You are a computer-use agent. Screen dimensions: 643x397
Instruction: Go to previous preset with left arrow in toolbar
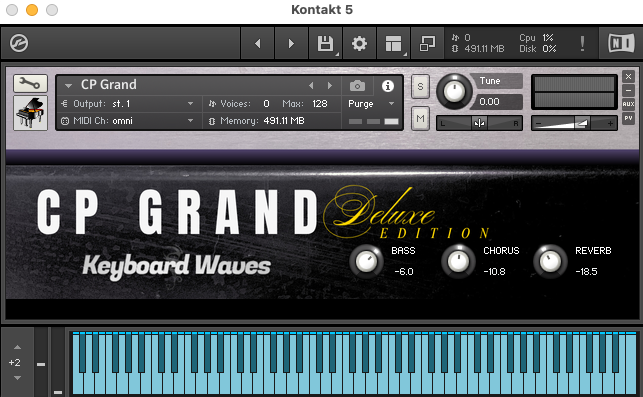tap(258, 43)
